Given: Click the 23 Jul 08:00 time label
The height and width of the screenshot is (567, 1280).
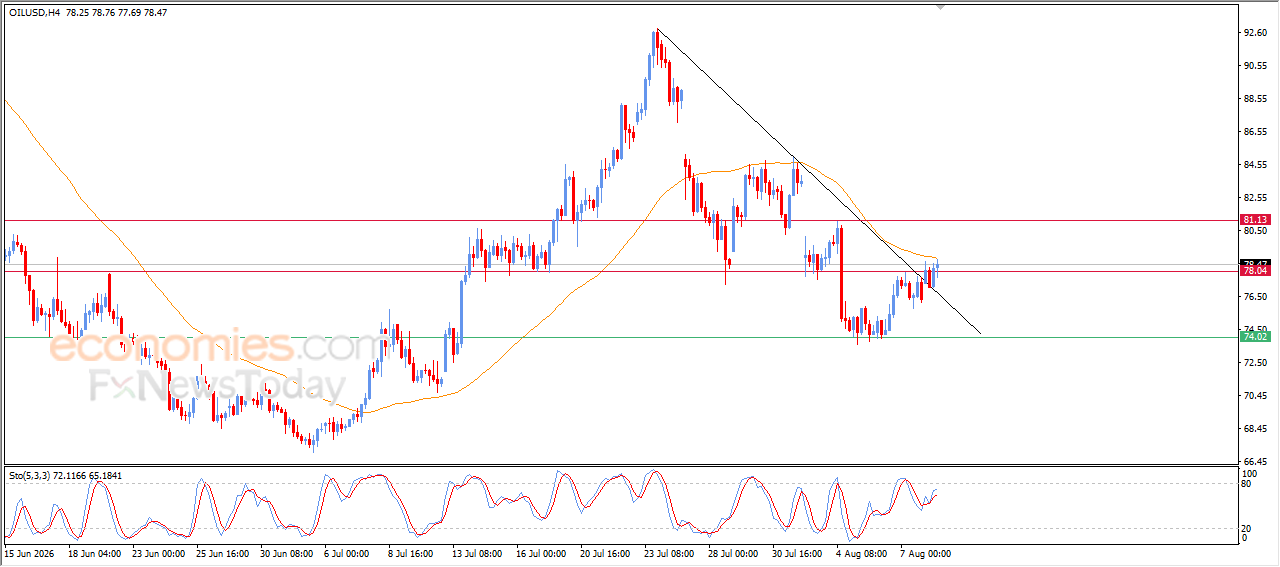Looking at the screenshot, I should click(667, 552).
